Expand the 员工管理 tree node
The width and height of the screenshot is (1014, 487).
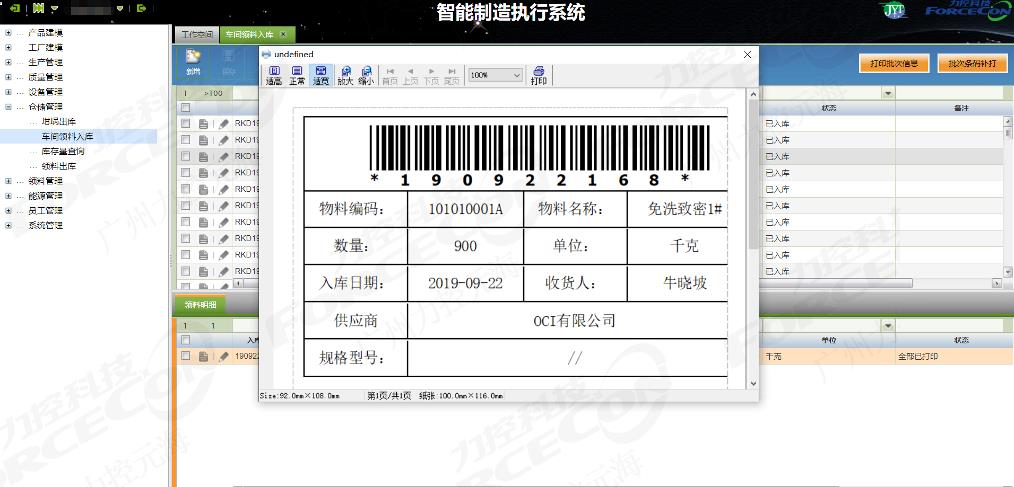(x=8, y=210)
